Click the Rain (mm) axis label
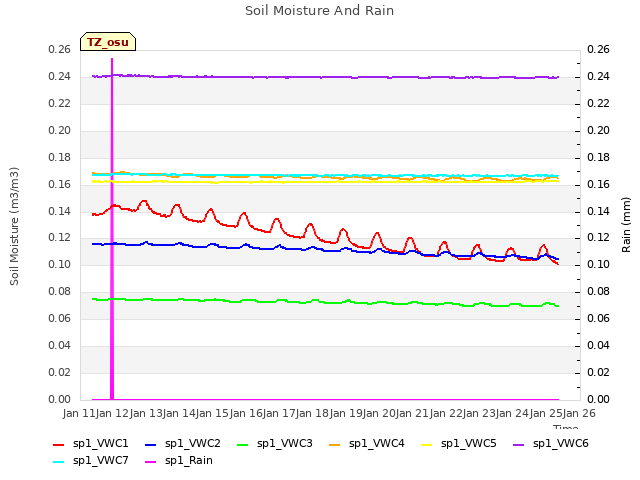The image size is (640, 480). pyautogui.click(x=626, y=225)
